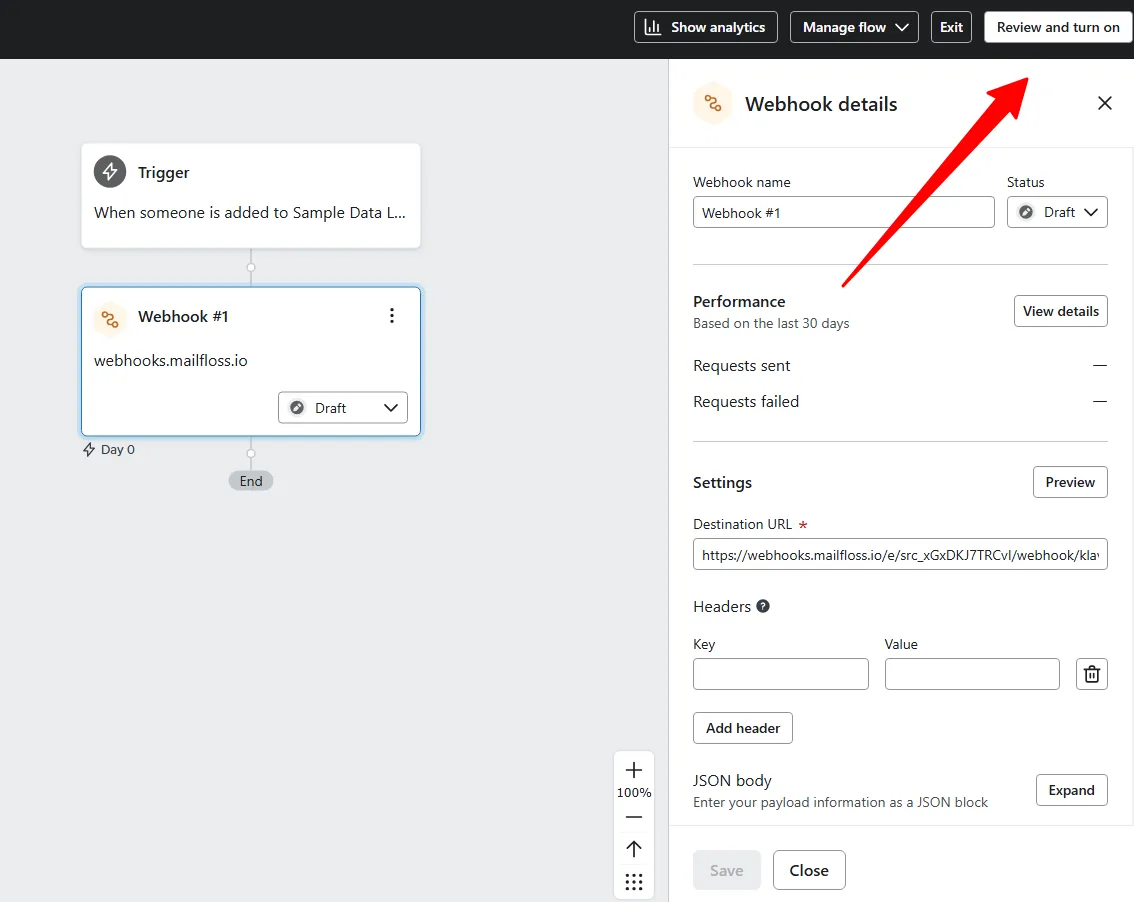Preview the webhook settings

1070,482
